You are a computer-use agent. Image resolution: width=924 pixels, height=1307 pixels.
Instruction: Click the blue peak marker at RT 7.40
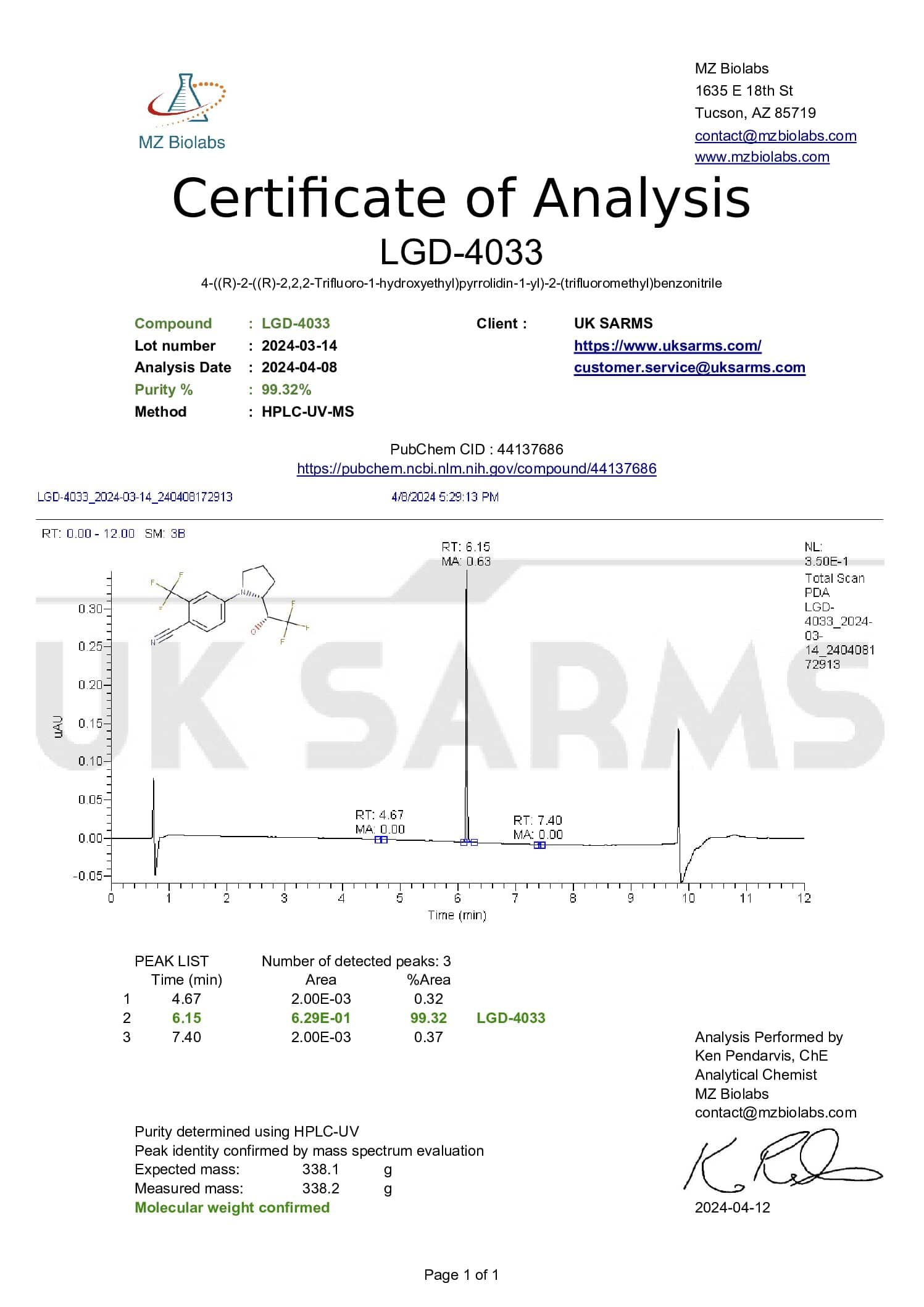539,845
